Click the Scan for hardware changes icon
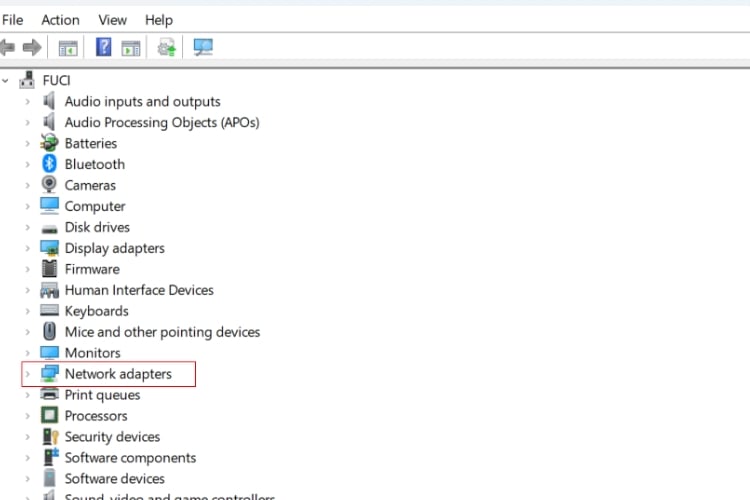Screen dimensions: 750x500 (x=203, y=47)
